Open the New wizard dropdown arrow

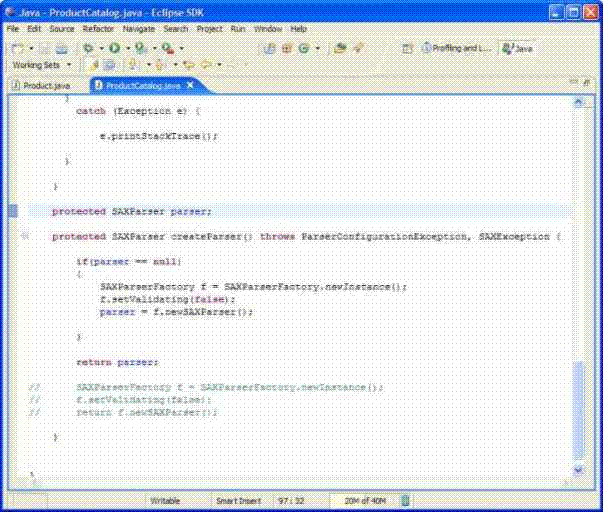(32, 48)
